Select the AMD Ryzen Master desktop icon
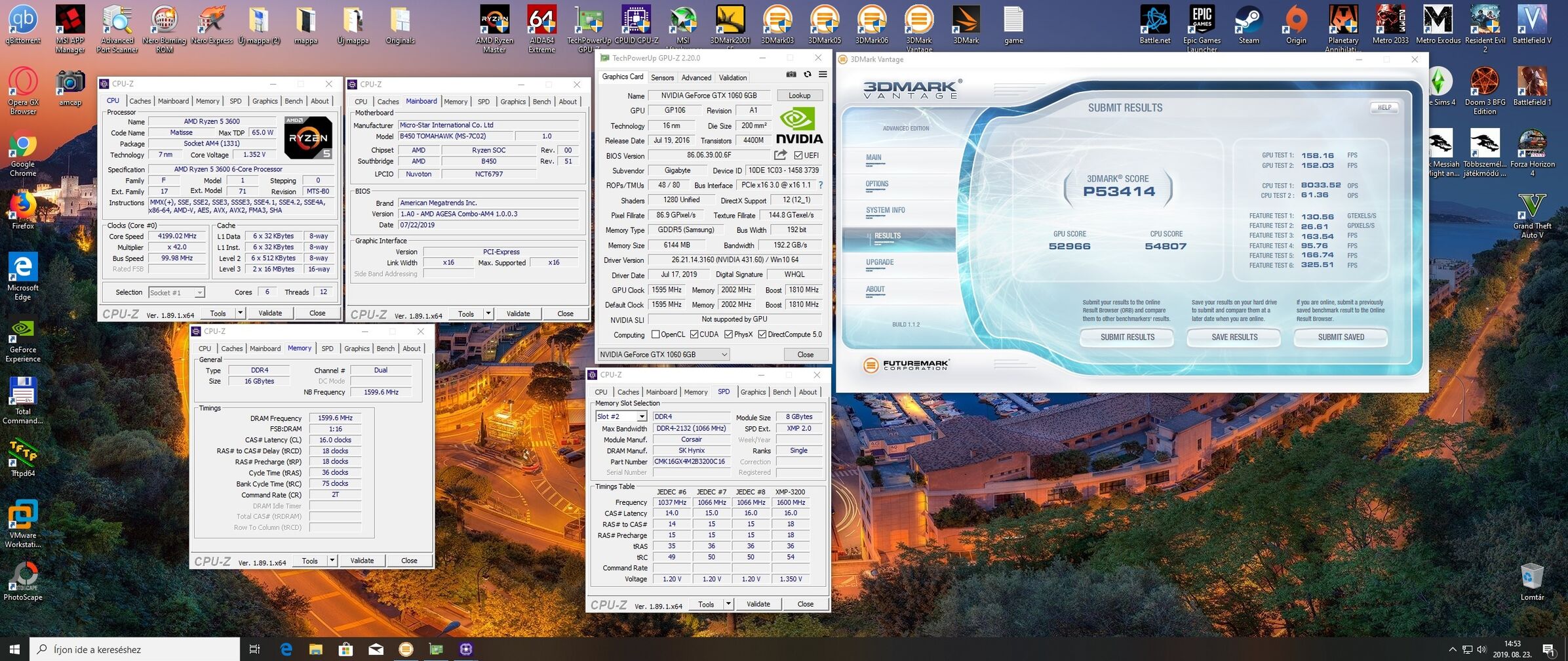This screenshot has width=1568, height=661. click(494, 29)
